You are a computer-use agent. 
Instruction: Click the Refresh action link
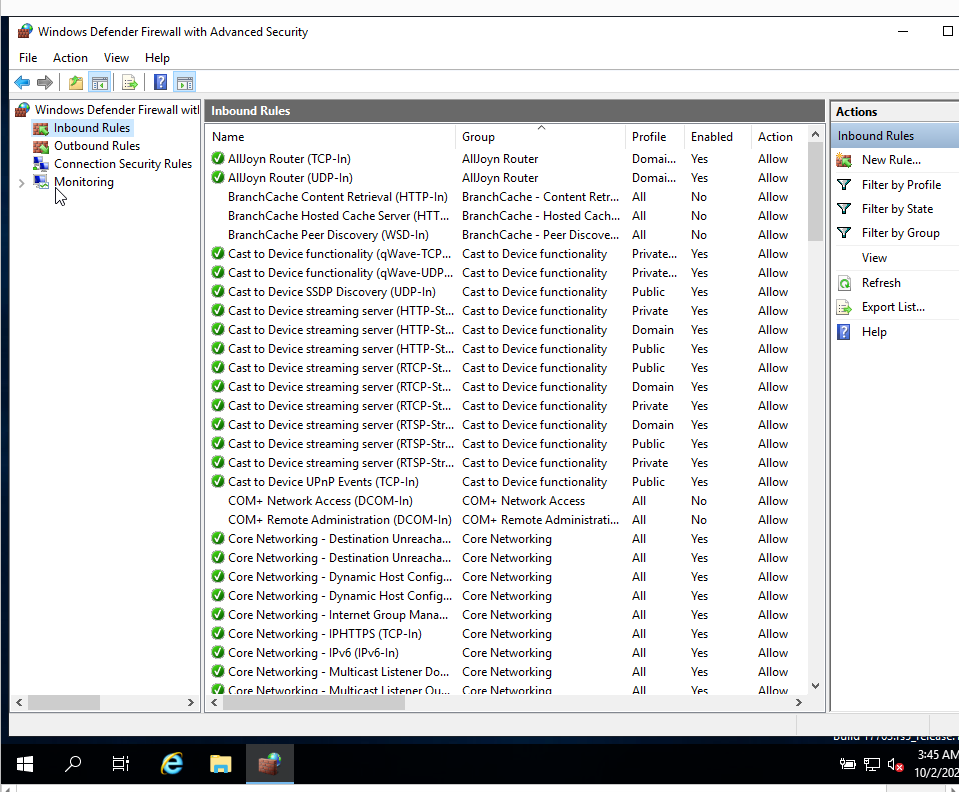pos(881,283)
